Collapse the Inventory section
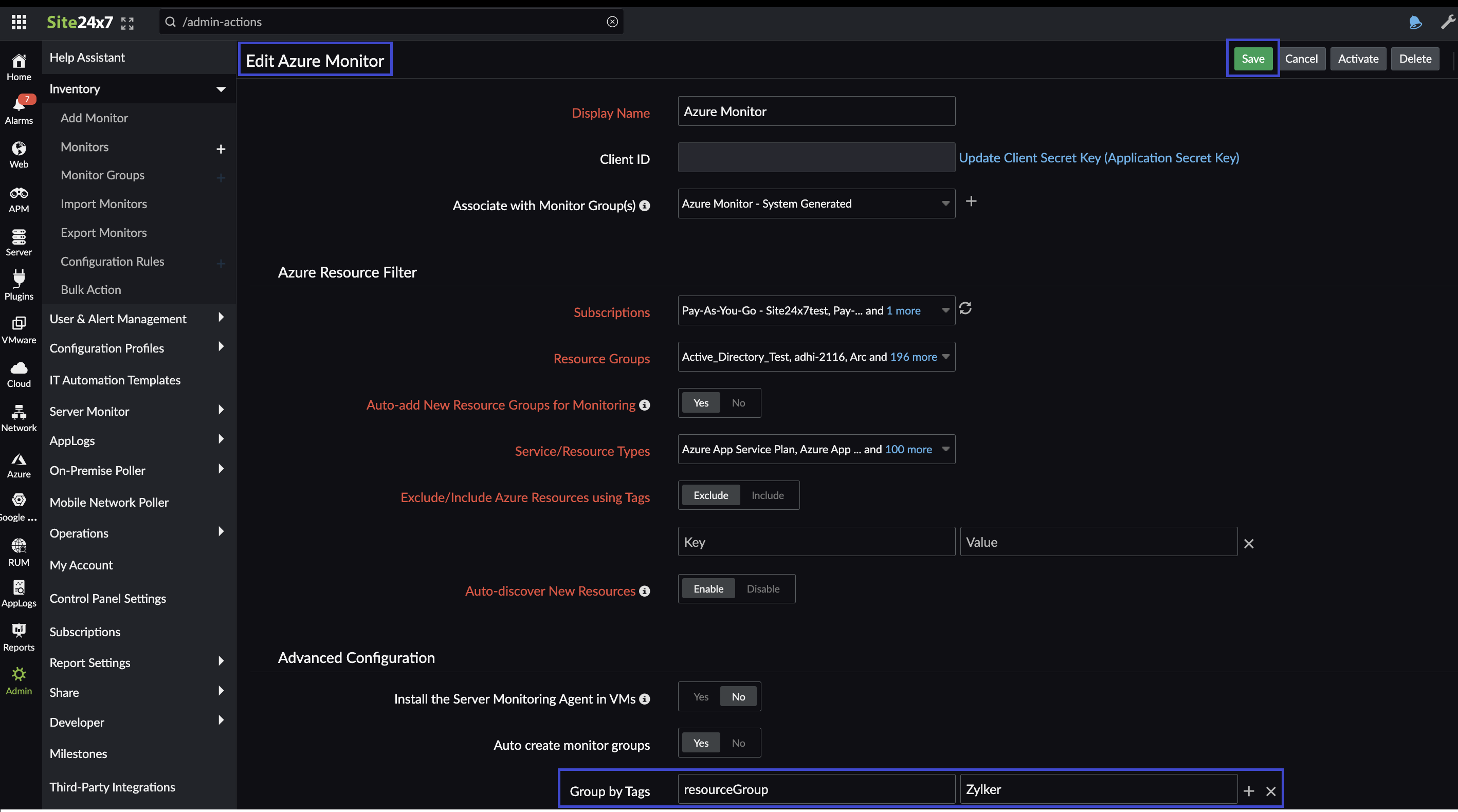The height and width of the screenshot is (812, 1458). click(x=221, y=89)
